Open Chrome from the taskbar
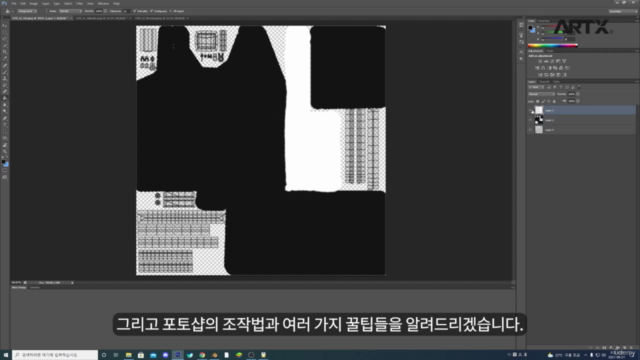The width and height of the screenshot is (640, 360). click(x=202, y=355)
